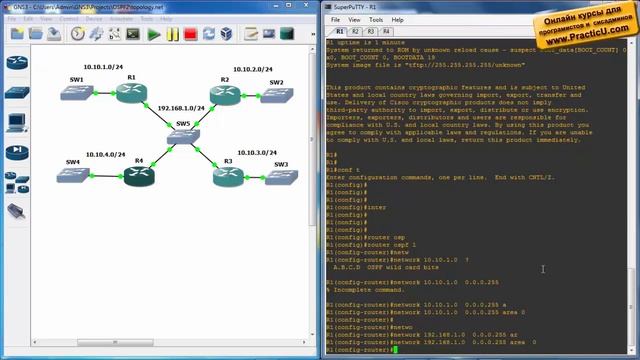
Task: Click GNS3 canvas horizontal scrollbar thumb
Action: [x=115, y=342]
